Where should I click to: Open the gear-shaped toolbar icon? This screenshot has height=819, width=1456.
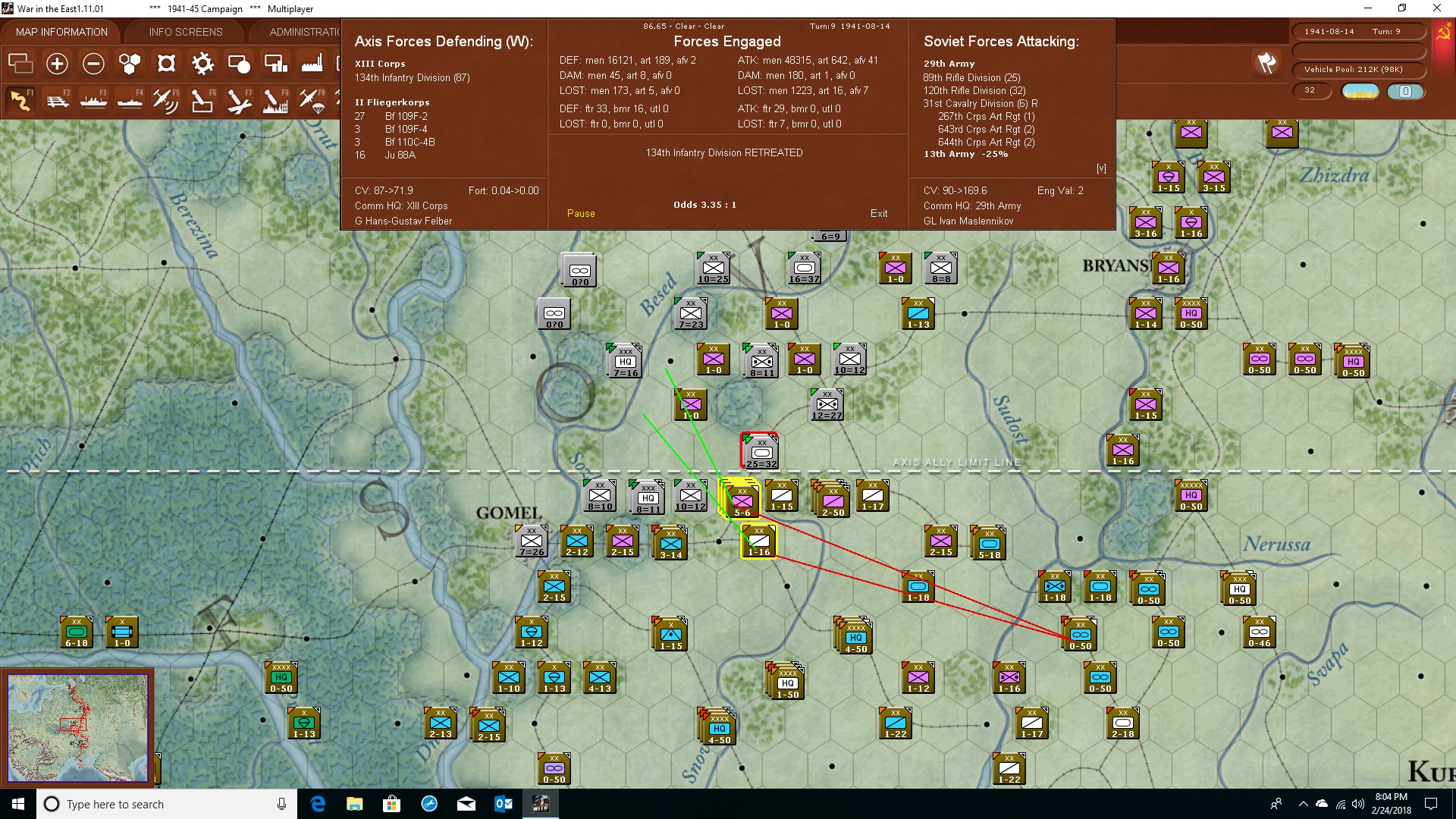(x=202, y=64)
